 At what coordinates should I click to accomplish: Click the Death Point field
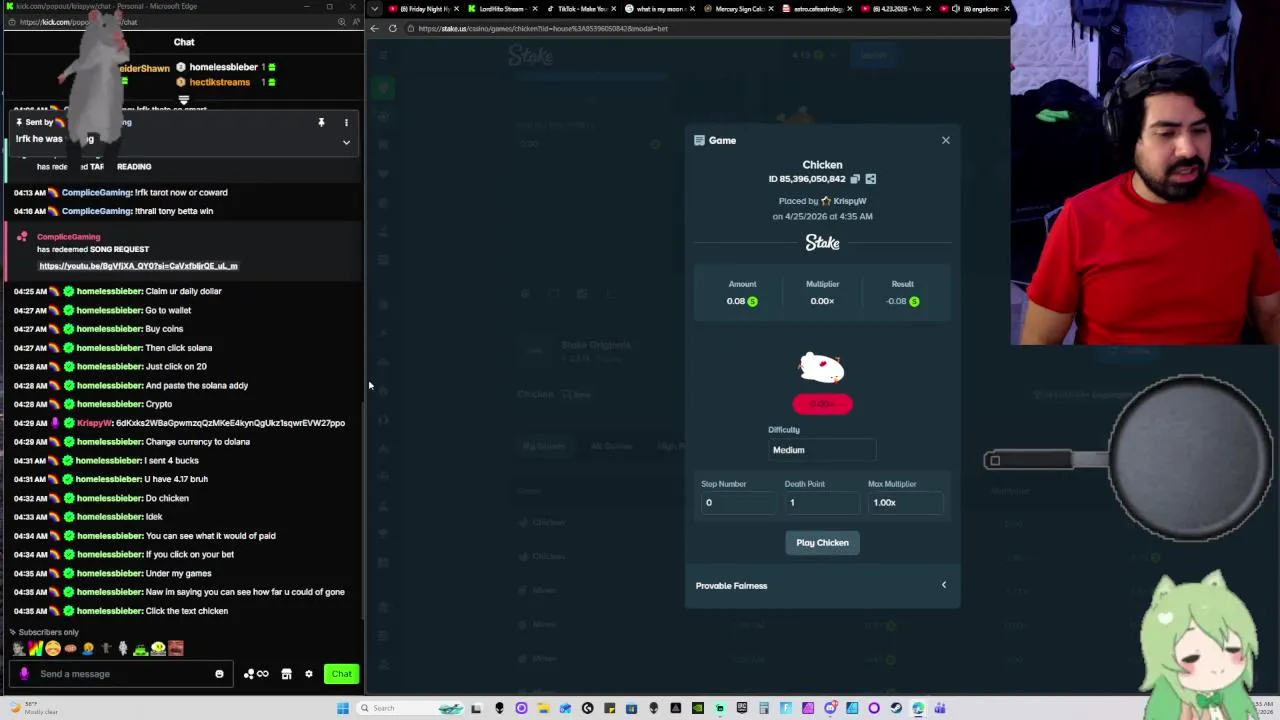(x=822, y=502)
